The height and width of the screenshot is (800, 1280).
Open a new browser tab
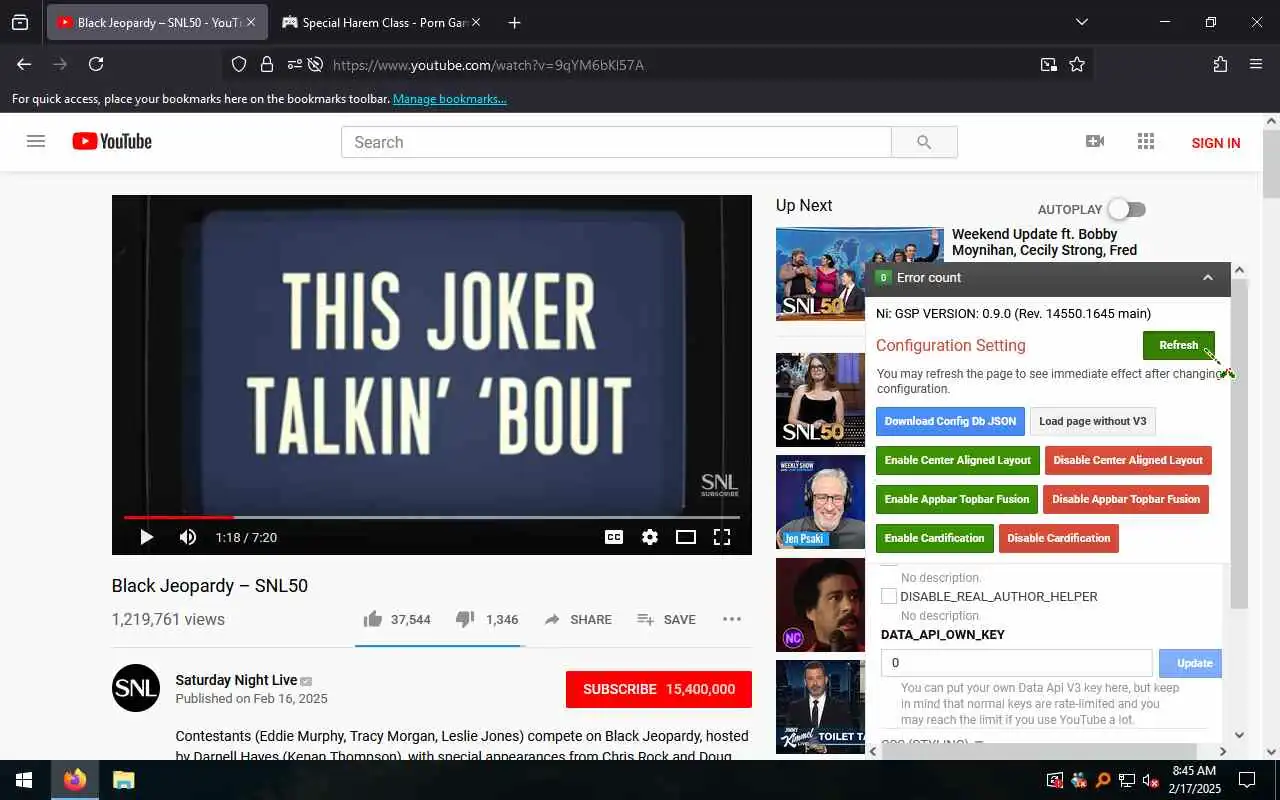click(514, 22)
